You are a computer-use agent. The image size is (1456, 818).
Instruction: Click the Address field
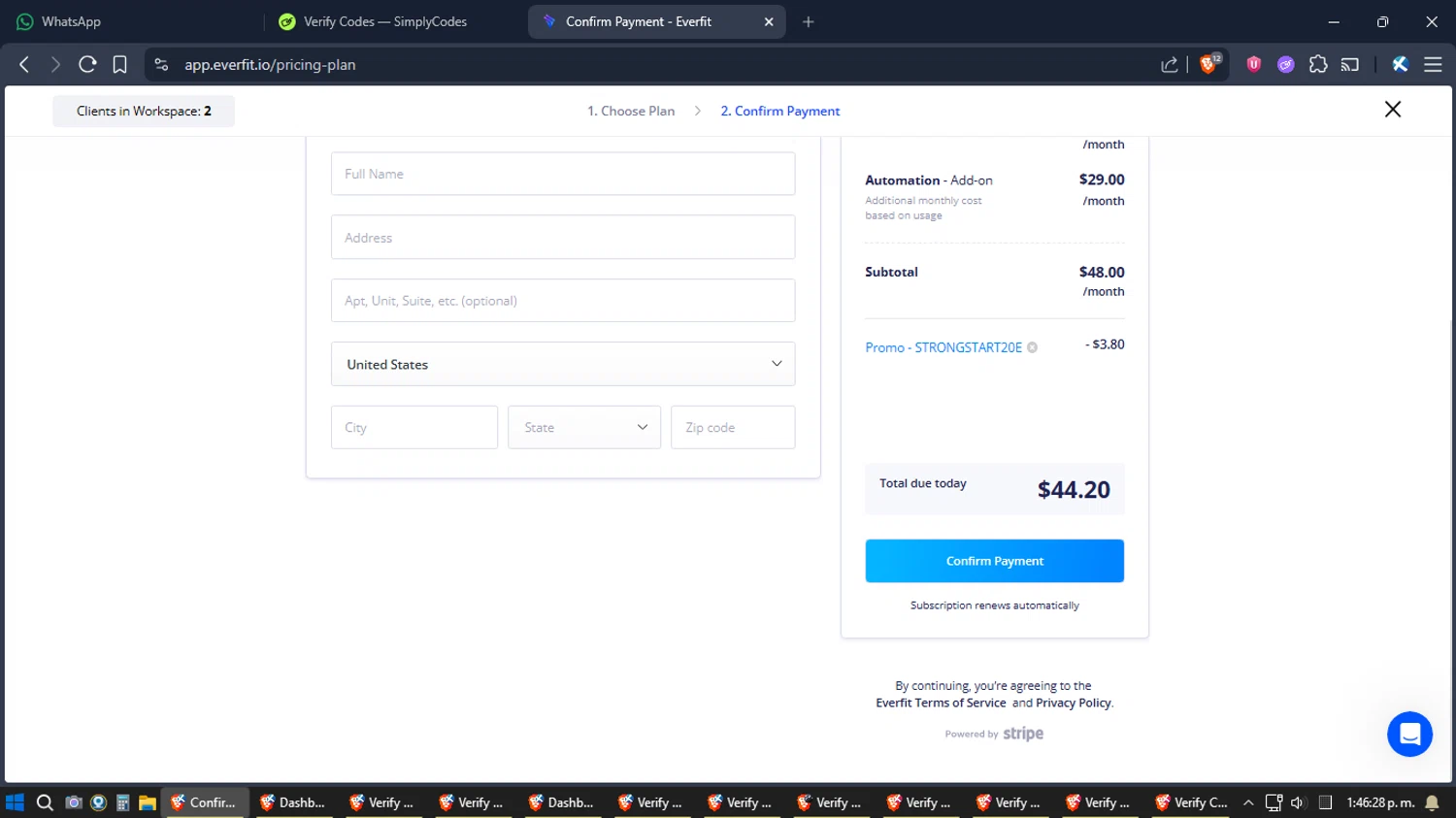[x=563, y=237]
